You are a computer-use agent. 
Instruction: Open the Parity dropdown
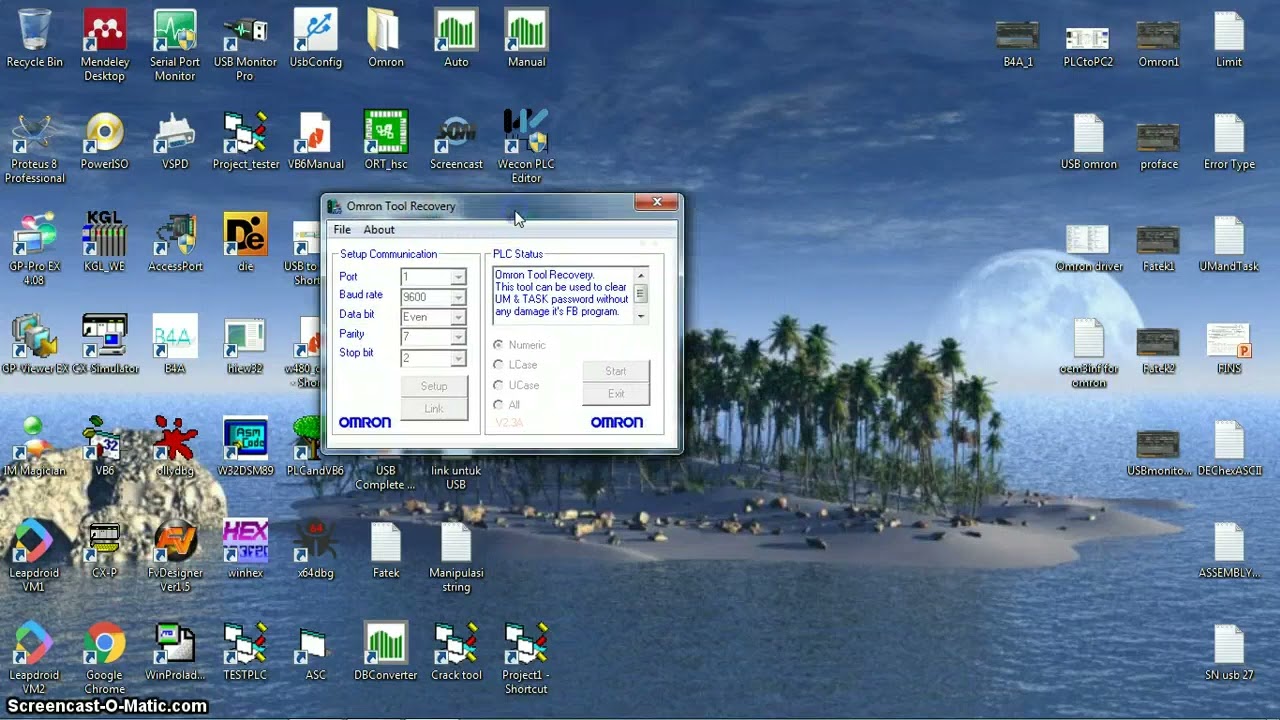458,337
